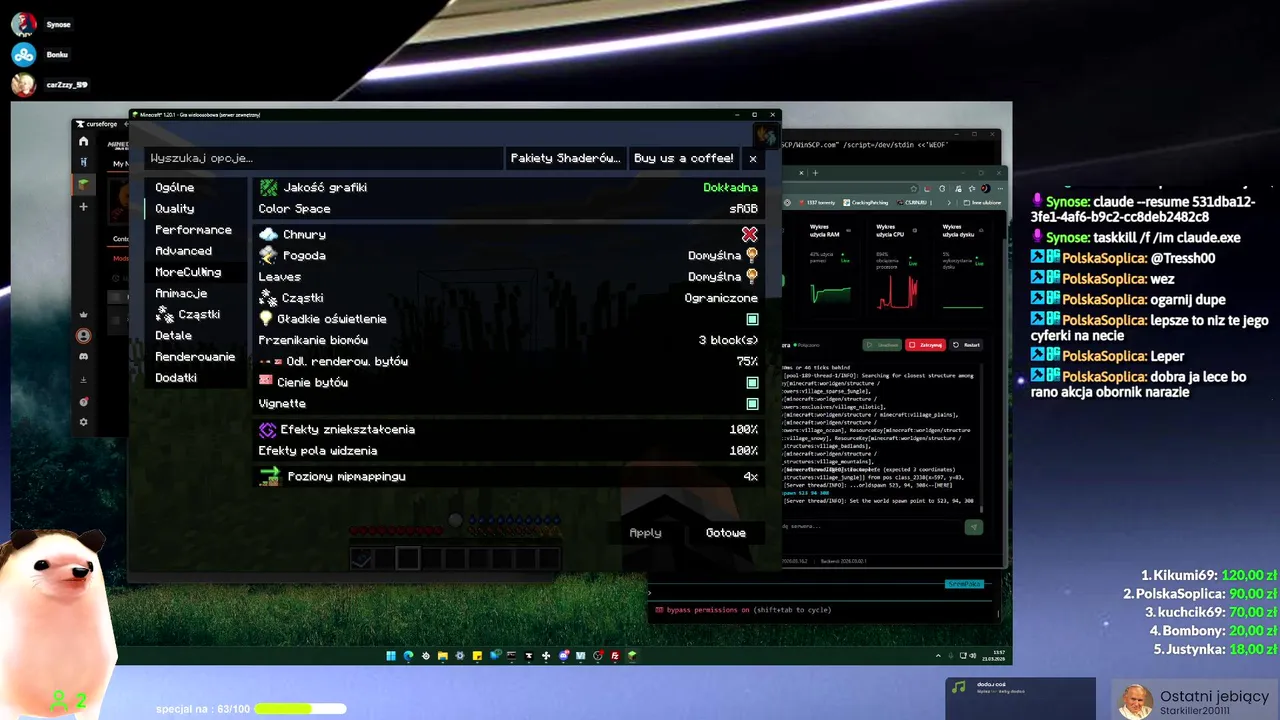The width and height of the screenshot is (1280, 720).
Task: Adjust the Przenikanie biomów 3 block(s) slider
Action: (727, 341)
